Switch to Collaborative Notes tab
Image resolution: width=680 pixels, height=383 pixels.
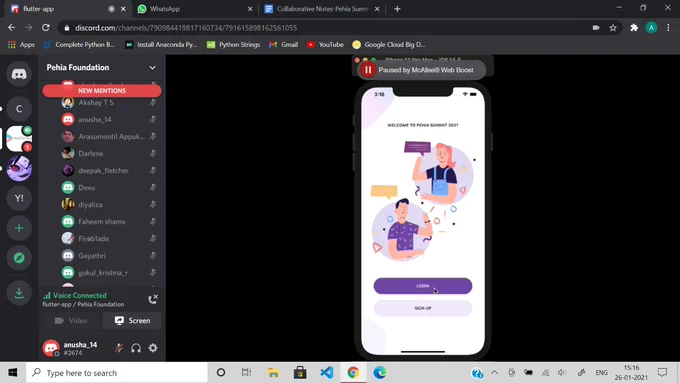coord(322,9)
